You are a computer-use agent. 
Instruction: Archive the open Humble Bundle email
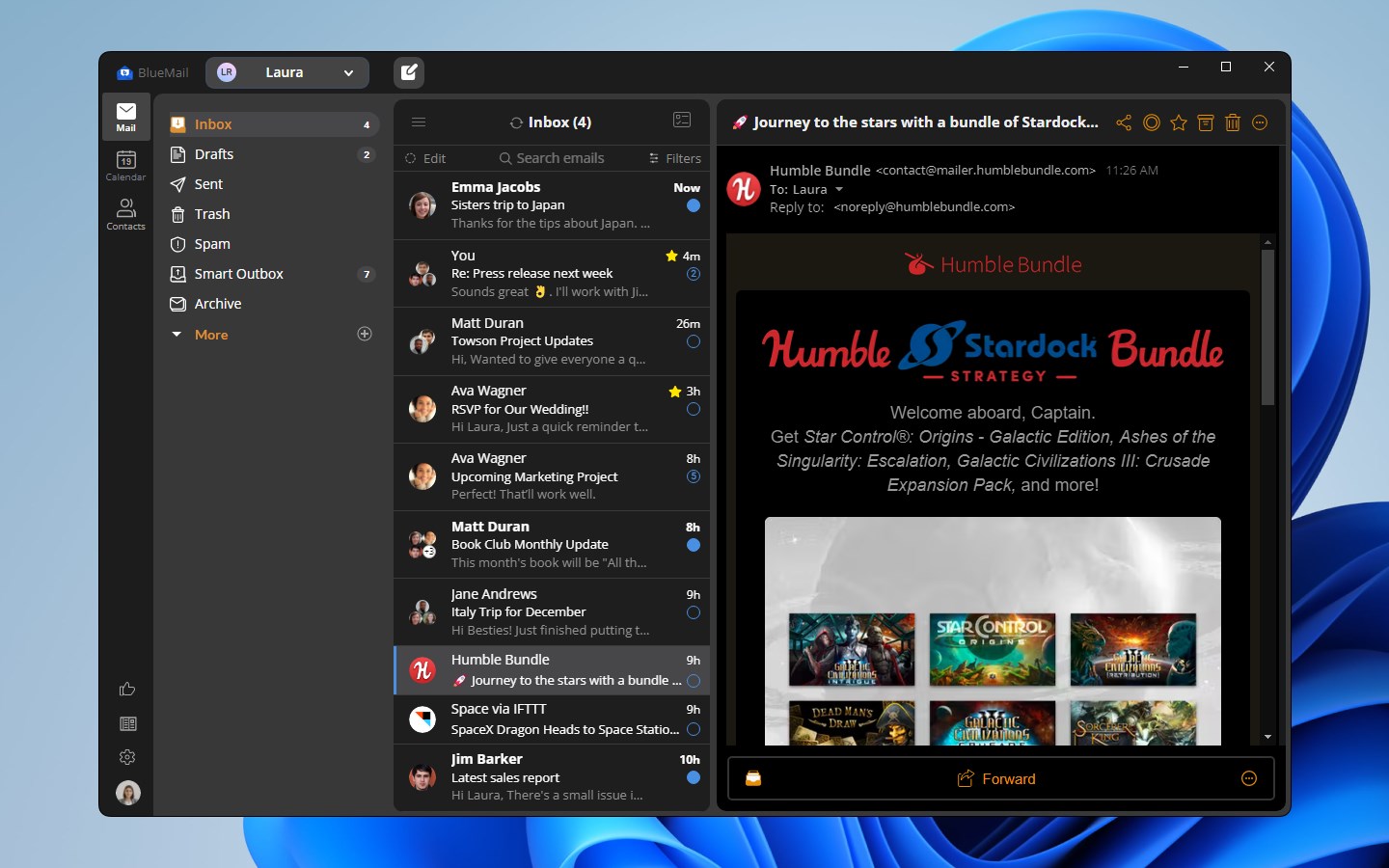click(x=1205, y=122)
